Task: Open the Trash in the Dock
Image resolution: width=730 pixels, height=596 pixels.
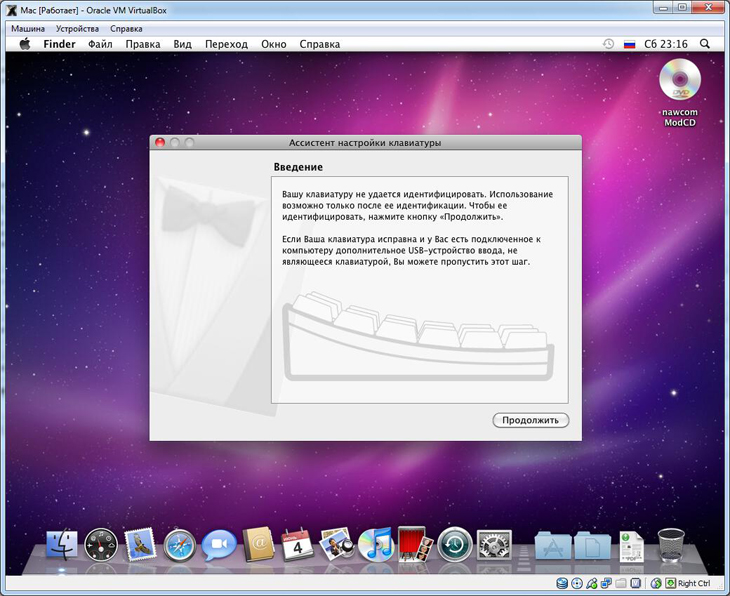Action: 670,545
